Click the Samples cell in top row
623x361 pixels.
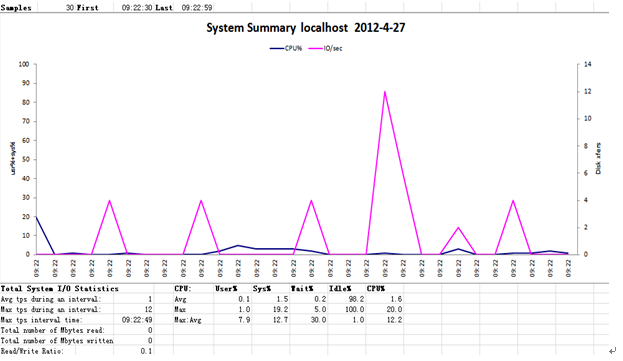tap(16, 8)
